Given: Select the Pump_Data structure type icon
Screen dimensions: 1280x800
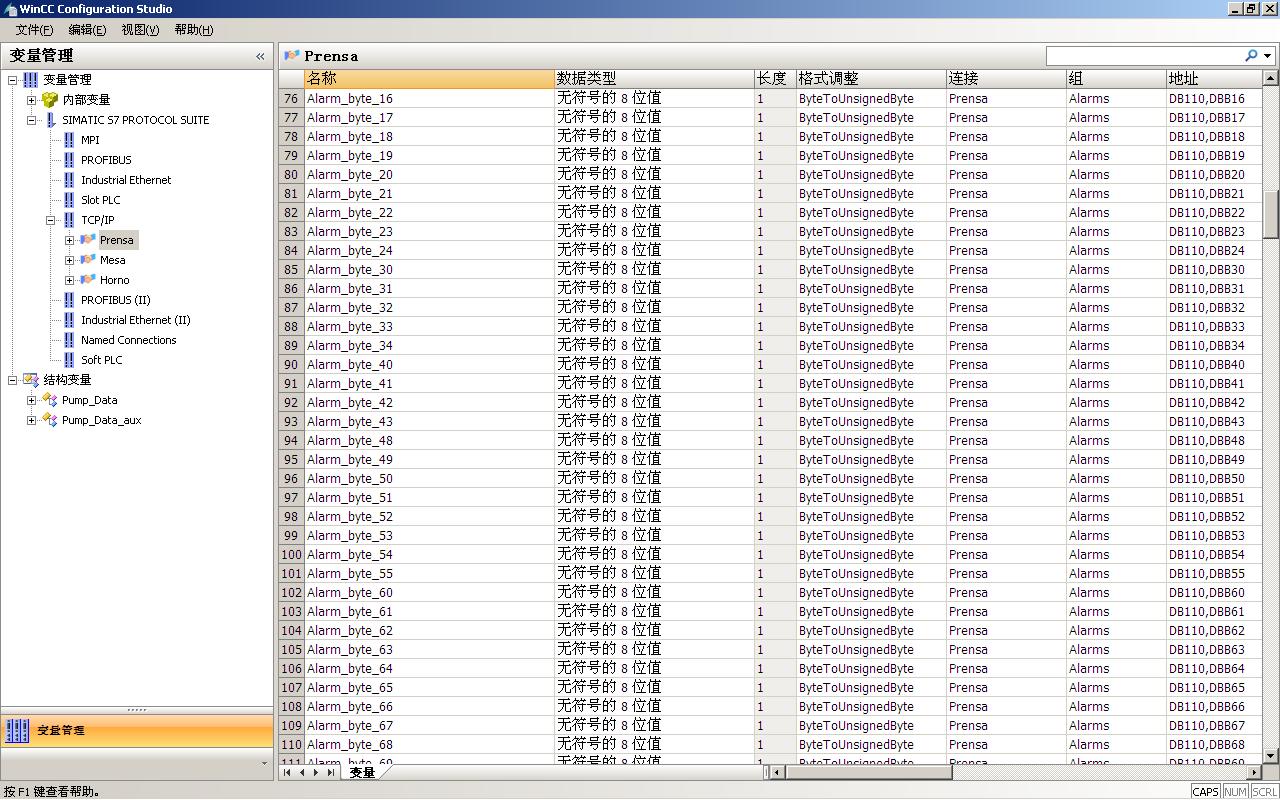Looking at the screenshot, I should 50,400.
